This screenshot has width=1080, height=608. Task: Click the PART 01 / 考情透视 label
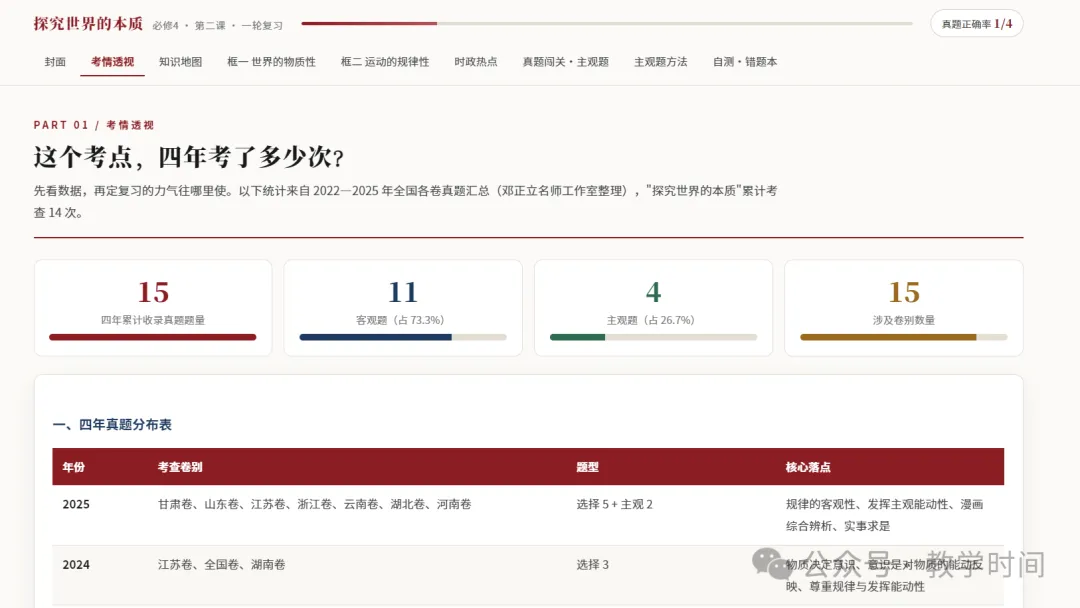(94, 125)
